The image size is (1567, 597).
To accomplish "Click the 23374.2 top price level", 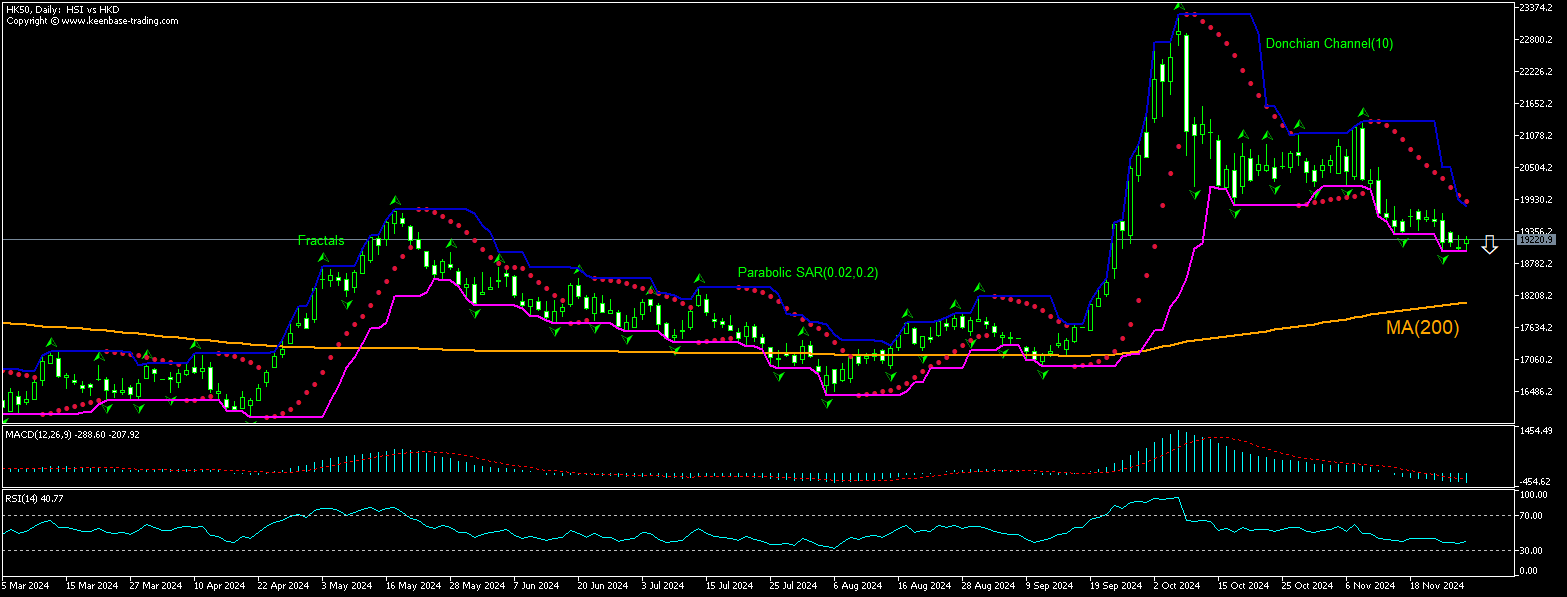I will (x=1535, y=7).
